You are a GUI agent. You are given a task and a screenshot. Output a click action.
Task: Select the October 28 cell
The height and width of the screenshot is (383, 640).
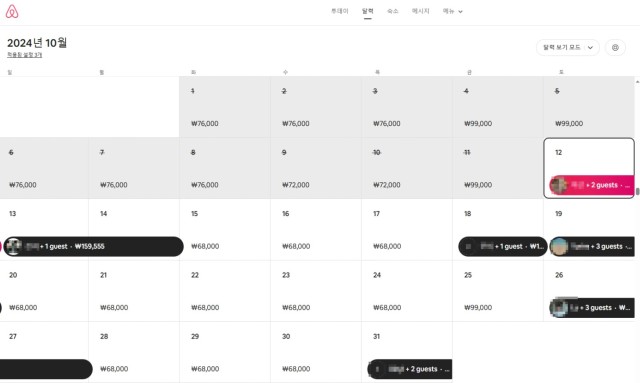tap(134, 352)
